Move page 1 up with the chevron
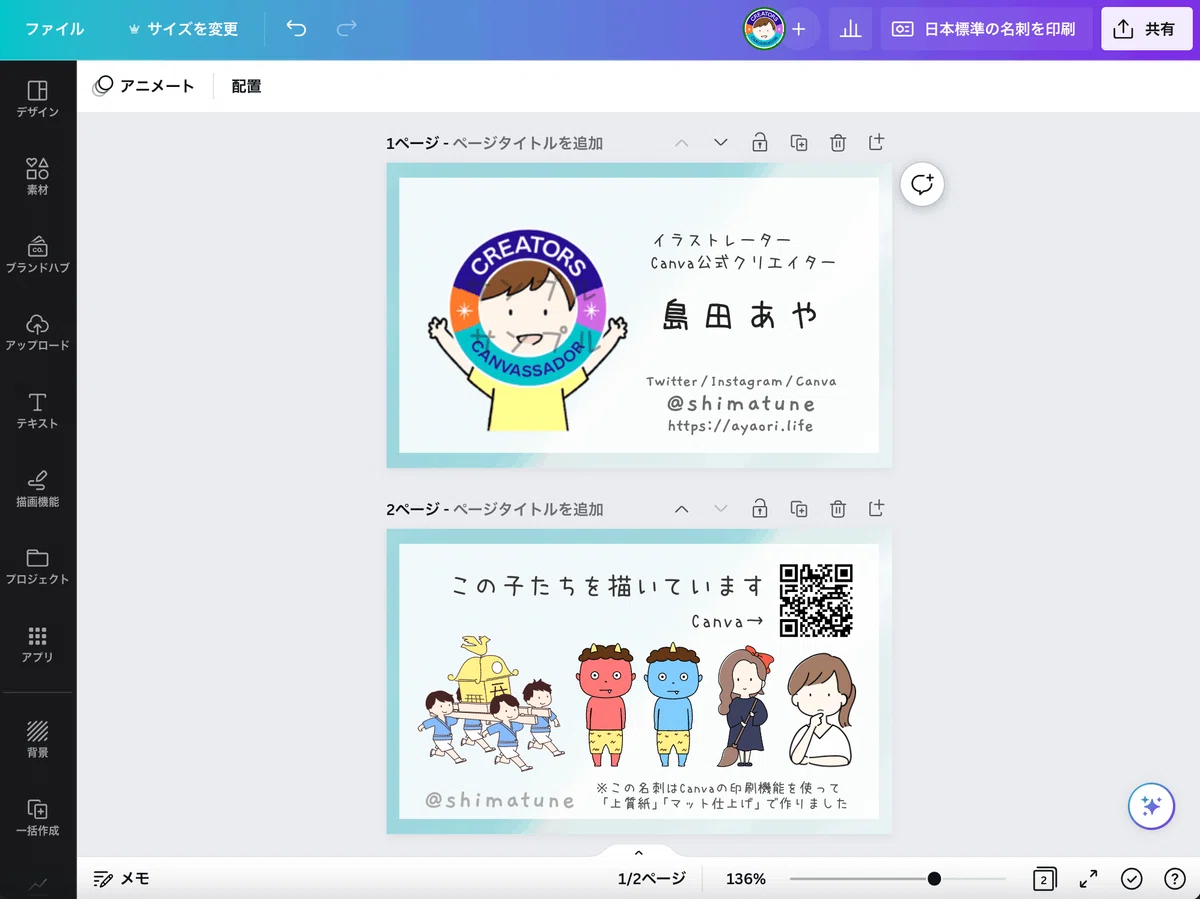 click(x=682, y=143)
